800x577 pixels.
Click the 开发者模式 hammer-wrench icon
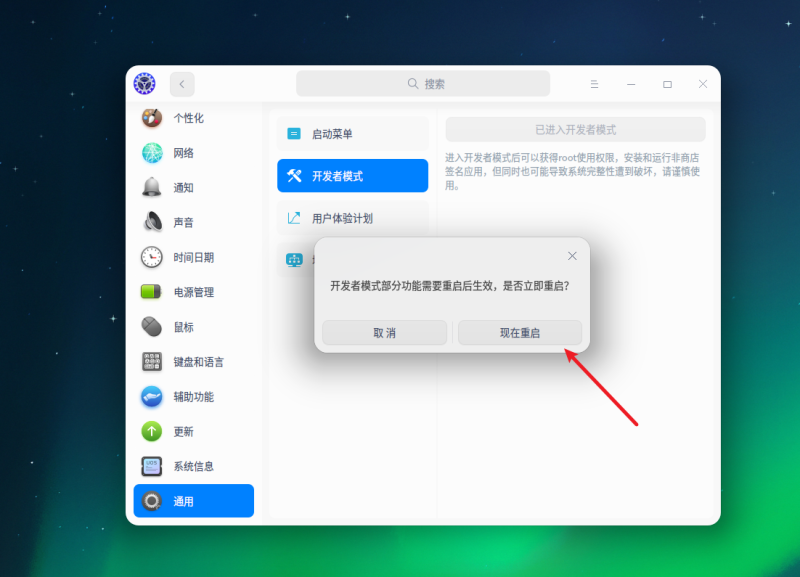pos(294,176)
